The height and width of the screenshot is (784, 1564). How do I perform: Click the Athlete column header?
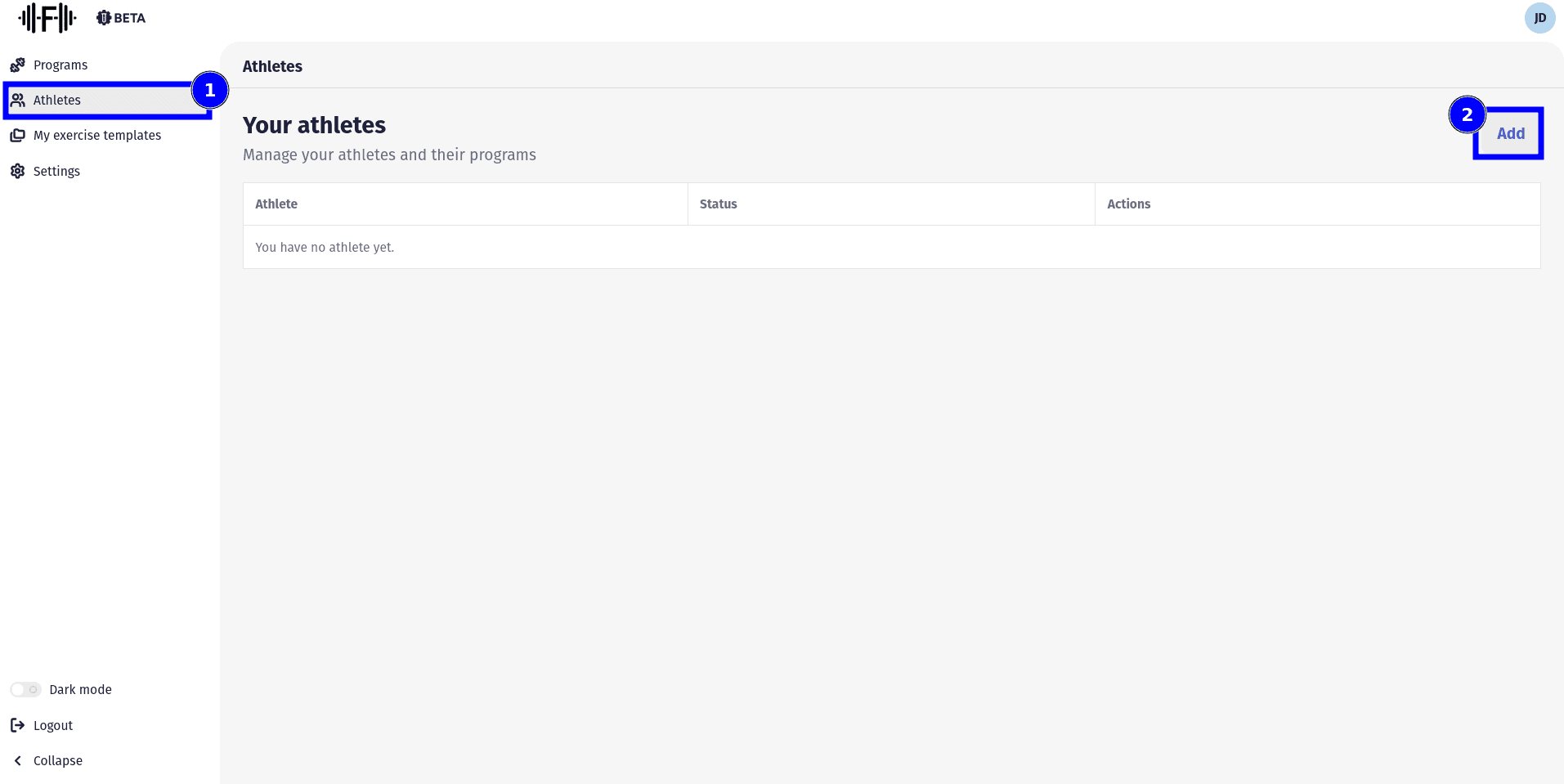click(x=276, y=204)
